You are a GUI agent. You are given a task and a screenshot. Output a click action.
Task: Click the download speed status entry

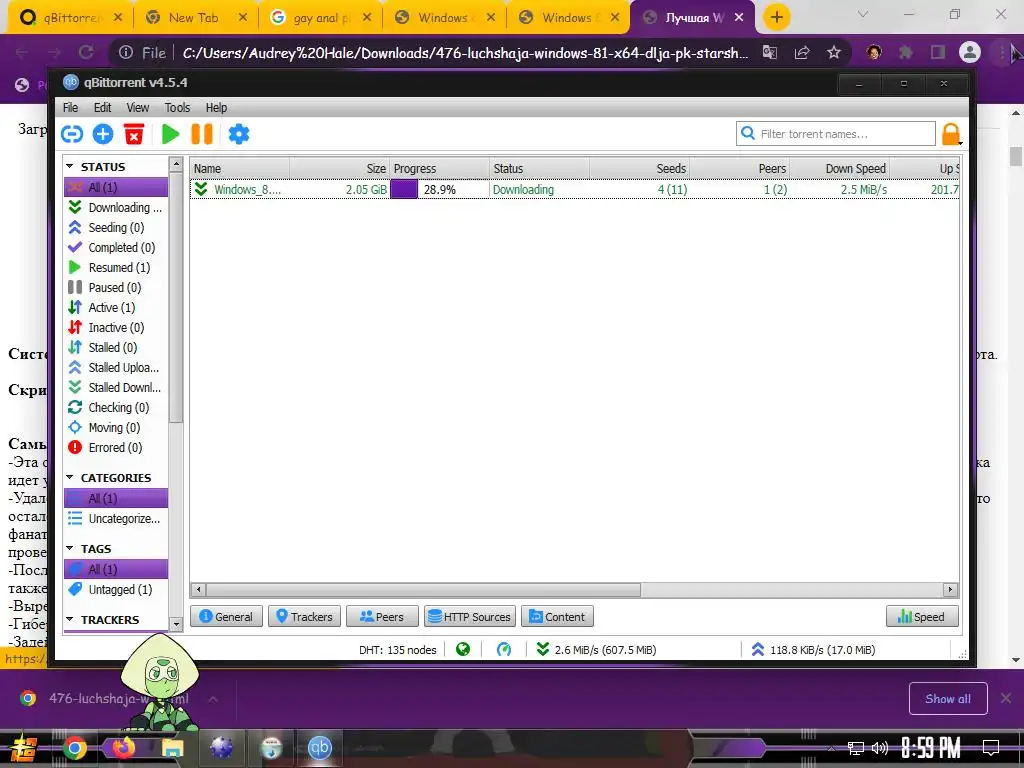click(x=596, y=650)
